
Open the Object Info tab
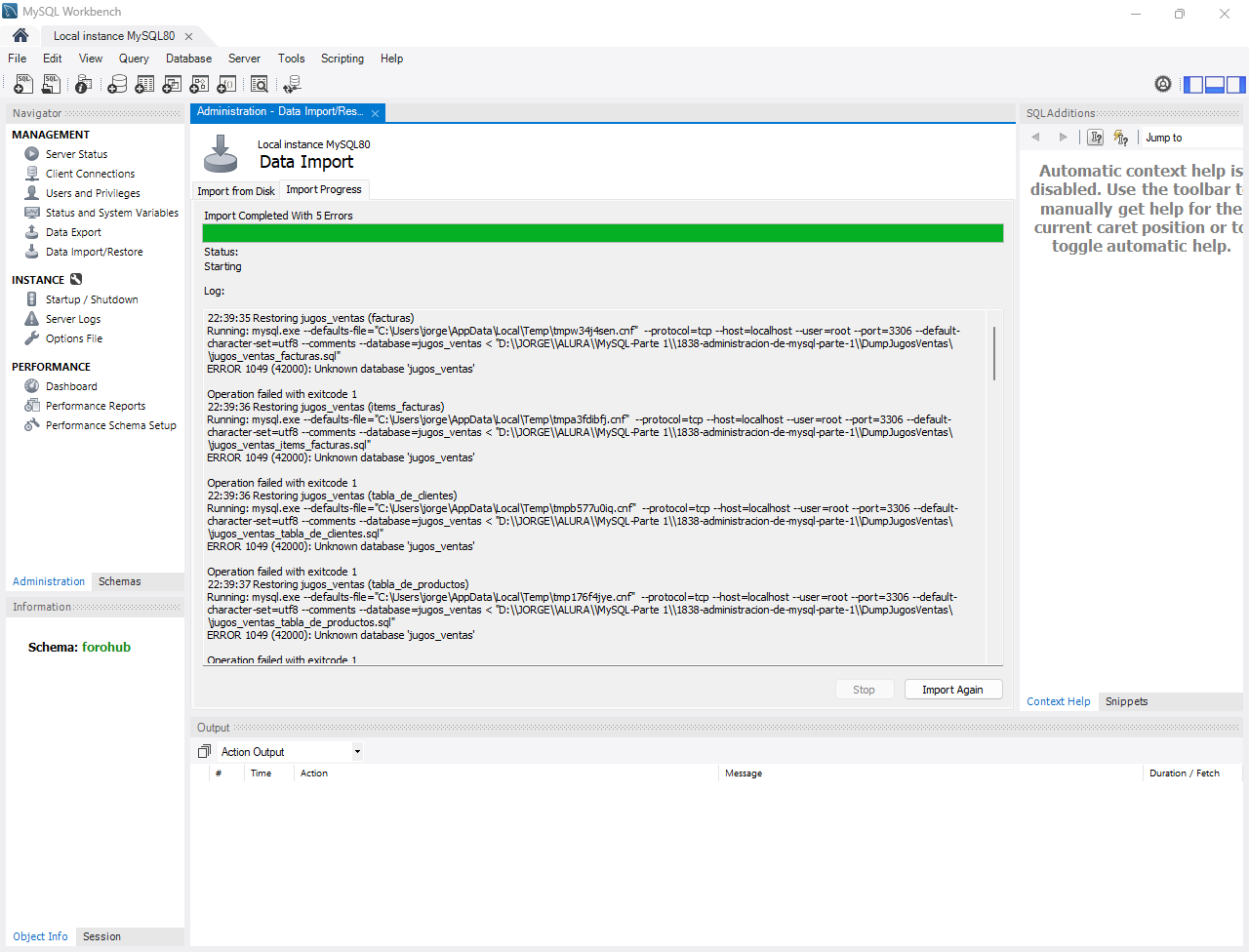[x=40, y=936]
